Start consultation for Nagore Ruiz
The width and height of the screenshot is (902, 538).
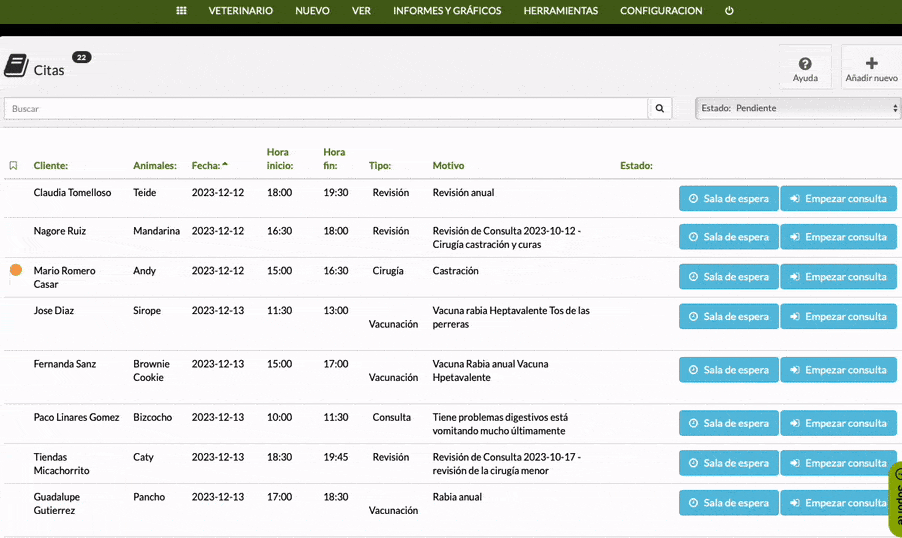click(838, 237)
